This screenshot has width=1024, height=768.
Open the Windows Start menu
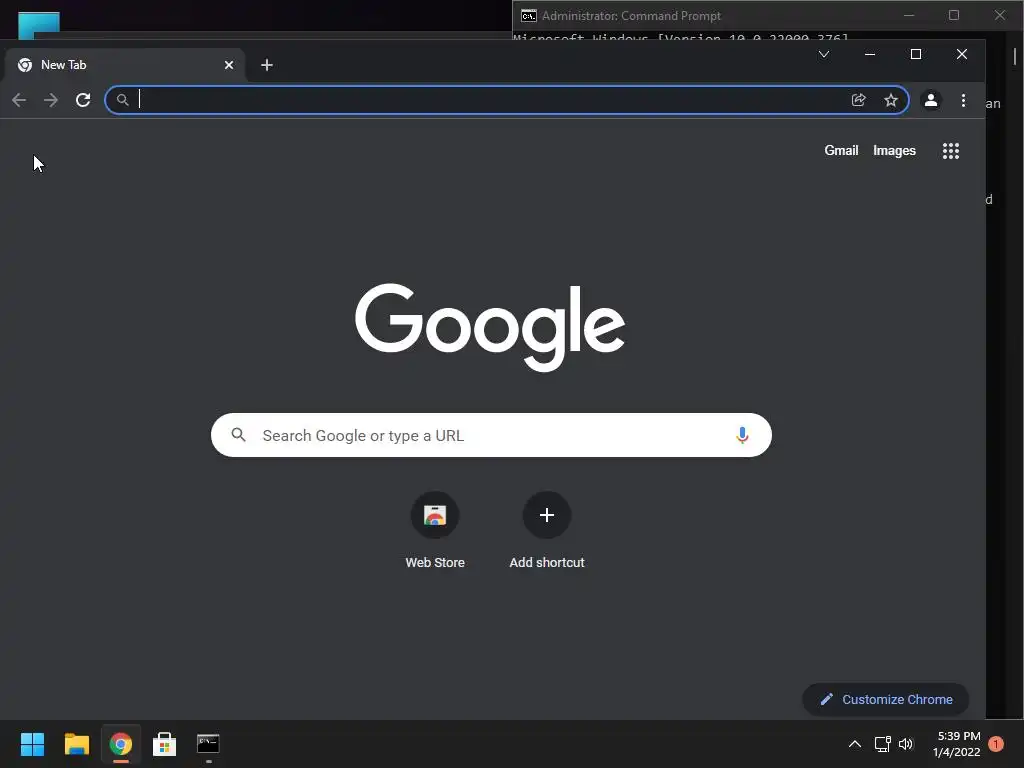pos(32,744)
